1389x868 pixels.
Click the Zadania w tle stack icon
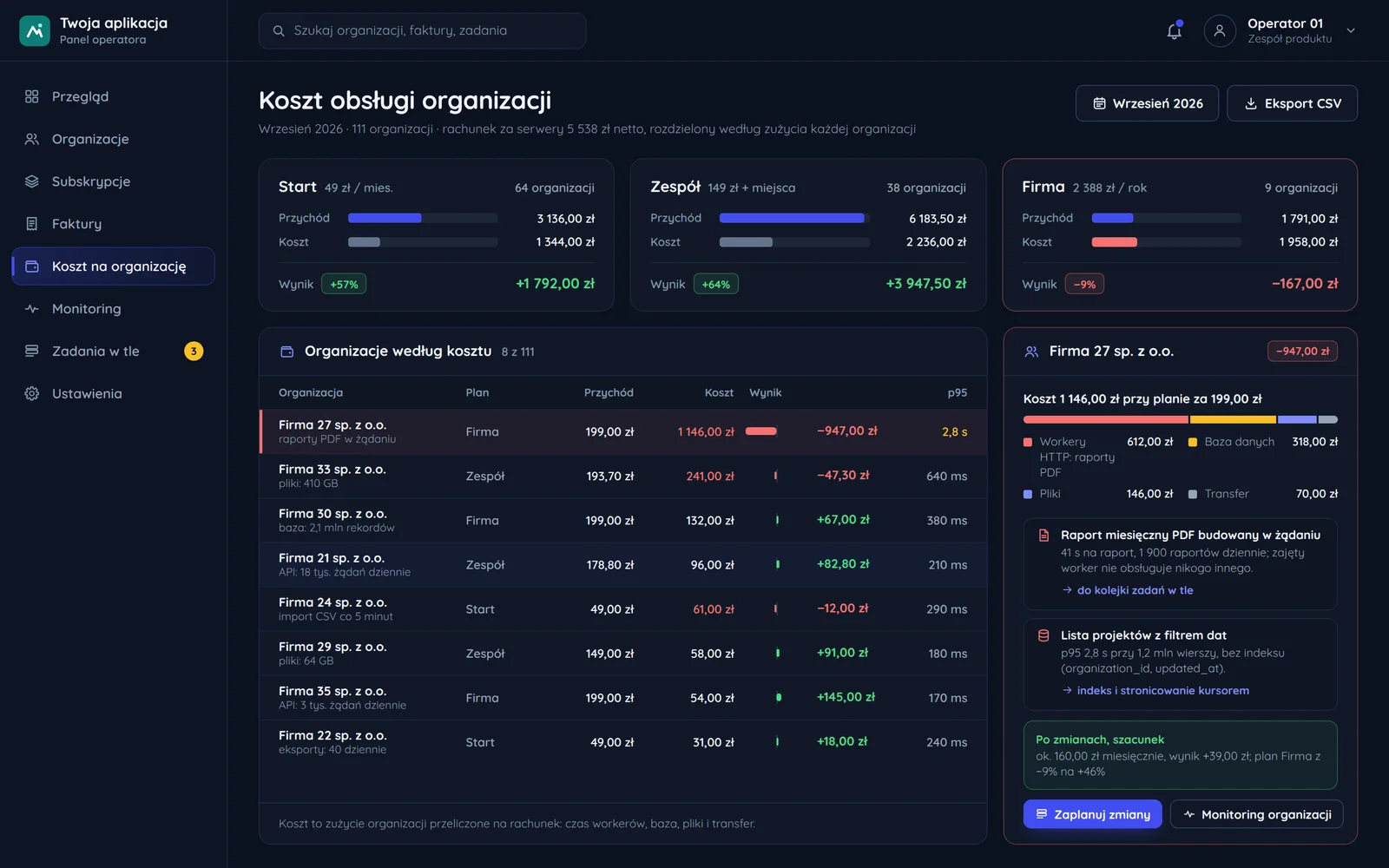coord(32,351)
